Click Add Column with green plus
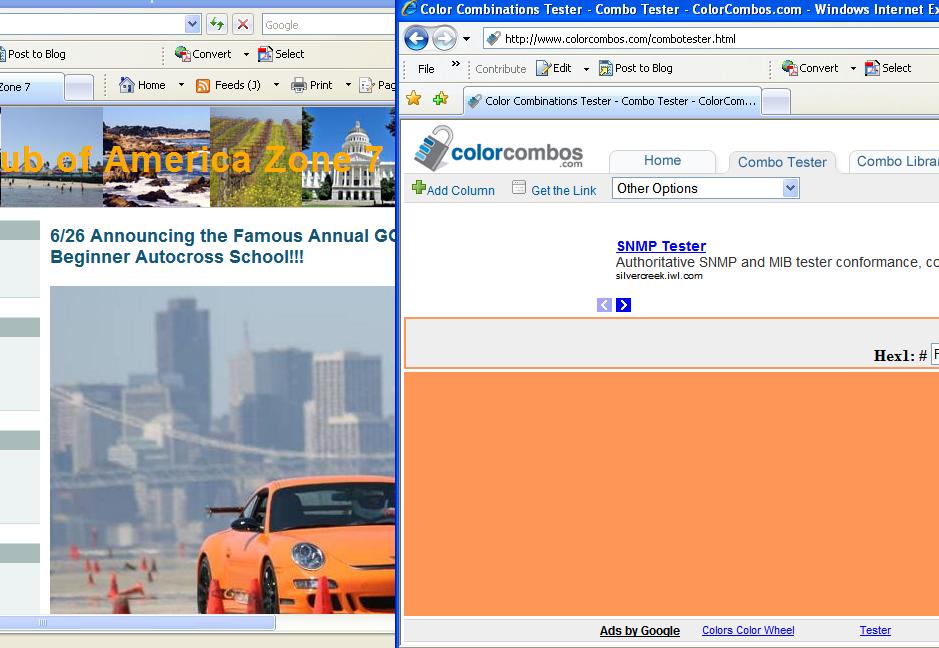939x648 pixels. click(453, 189)
